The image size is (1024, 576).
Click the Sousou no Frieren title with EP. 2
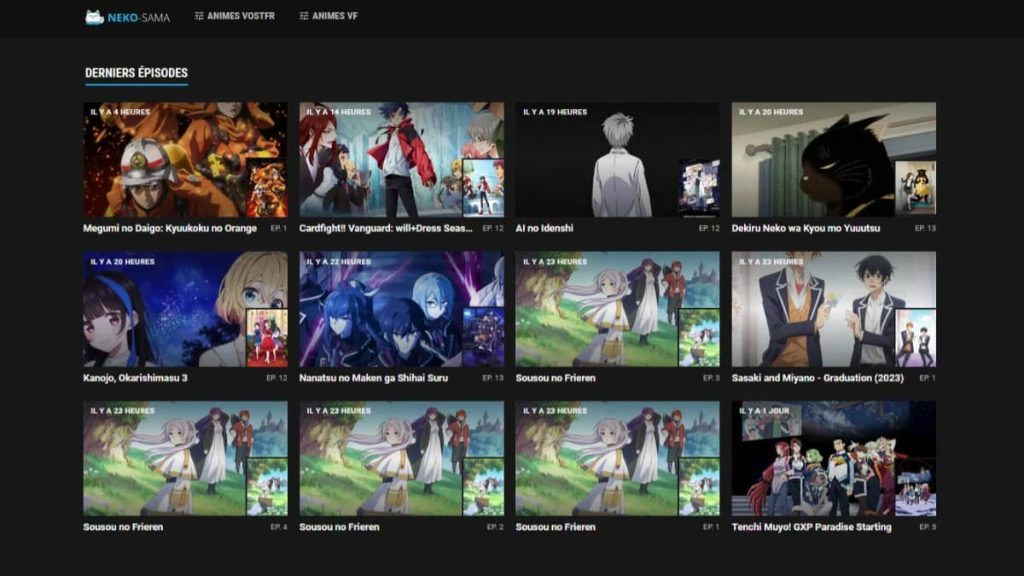(339, 527)
